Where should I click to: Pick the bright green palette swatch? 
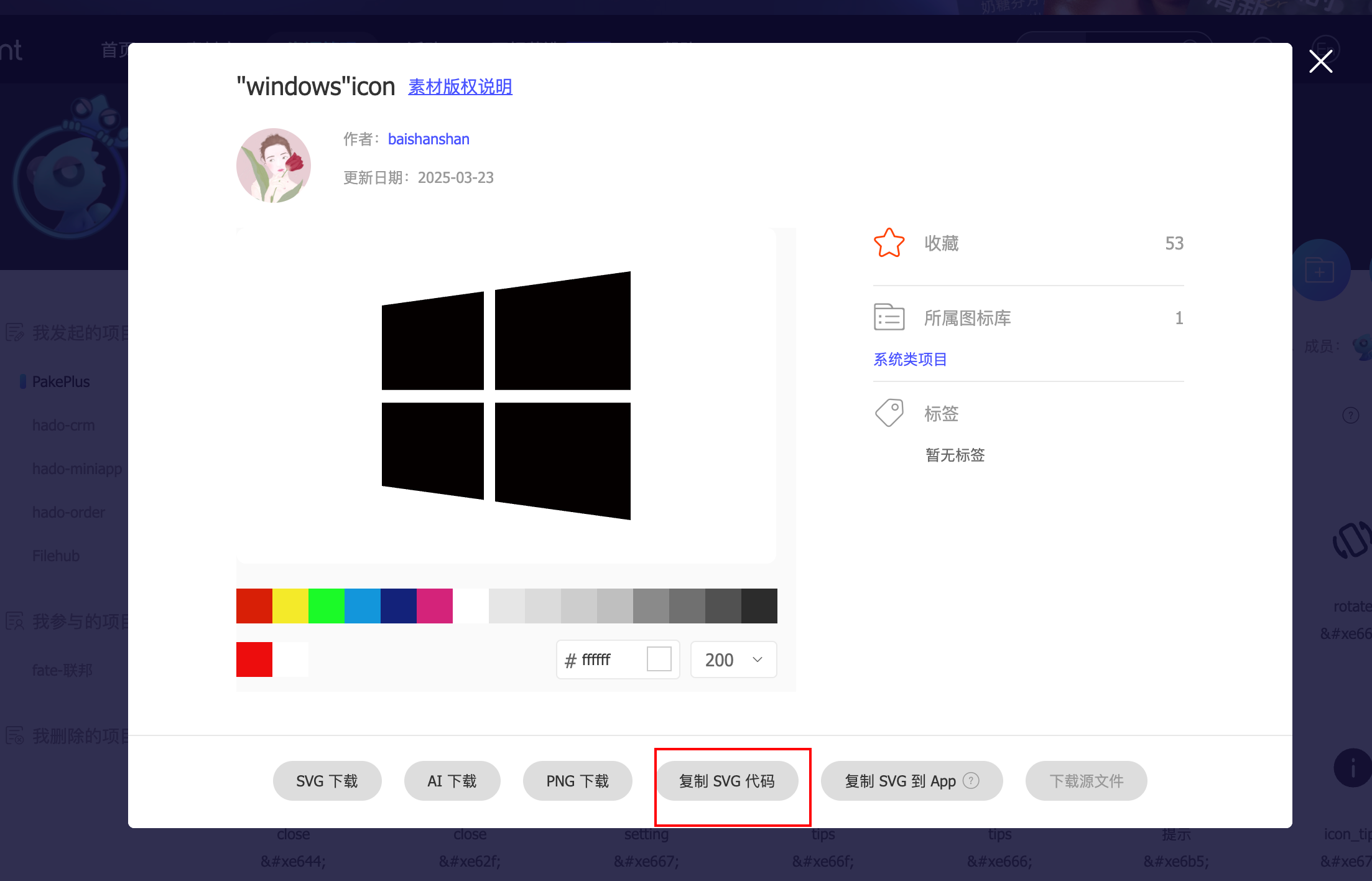[x=326, y=606]
